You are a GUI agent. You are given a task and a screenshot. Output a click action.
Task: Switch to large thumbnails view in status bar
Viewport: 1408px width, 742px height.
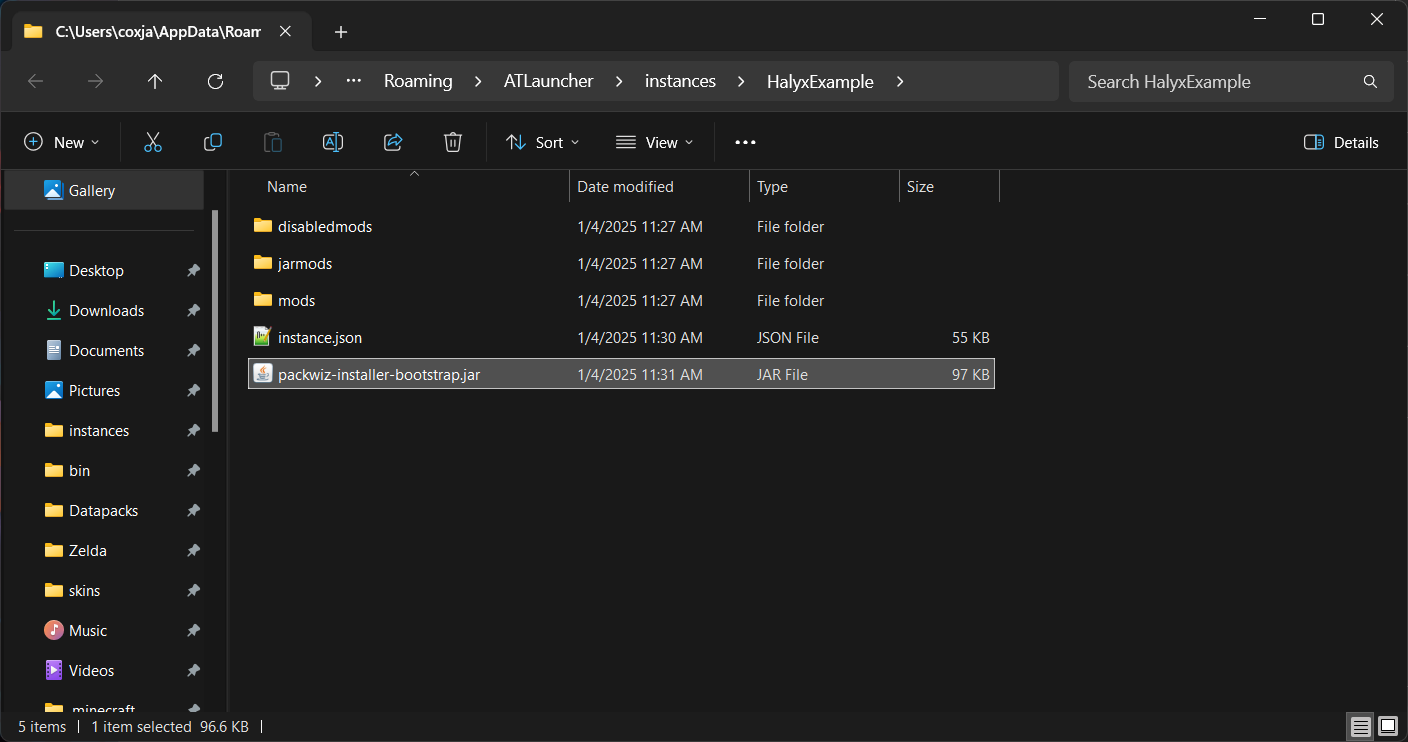coord(1388,726)
